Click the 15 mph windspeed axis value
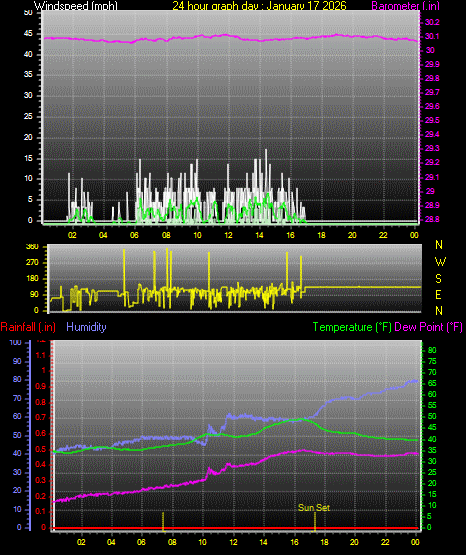The height and width of the screenshot is (555, 466). tap(28, 158)
